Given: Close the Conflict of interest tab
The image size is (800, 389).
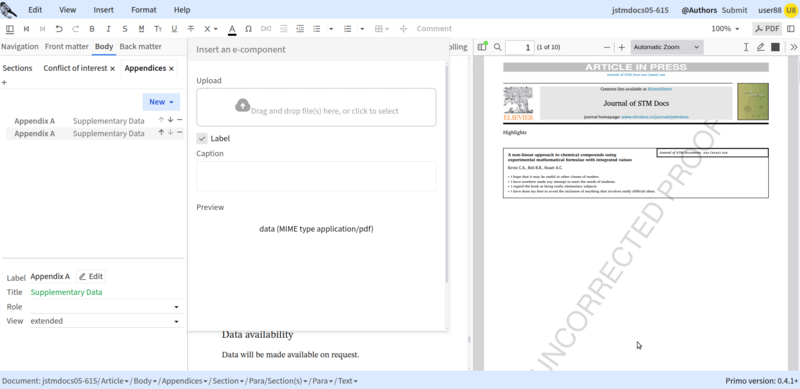Looking at the screenshot, I should (x=112, y=68).
